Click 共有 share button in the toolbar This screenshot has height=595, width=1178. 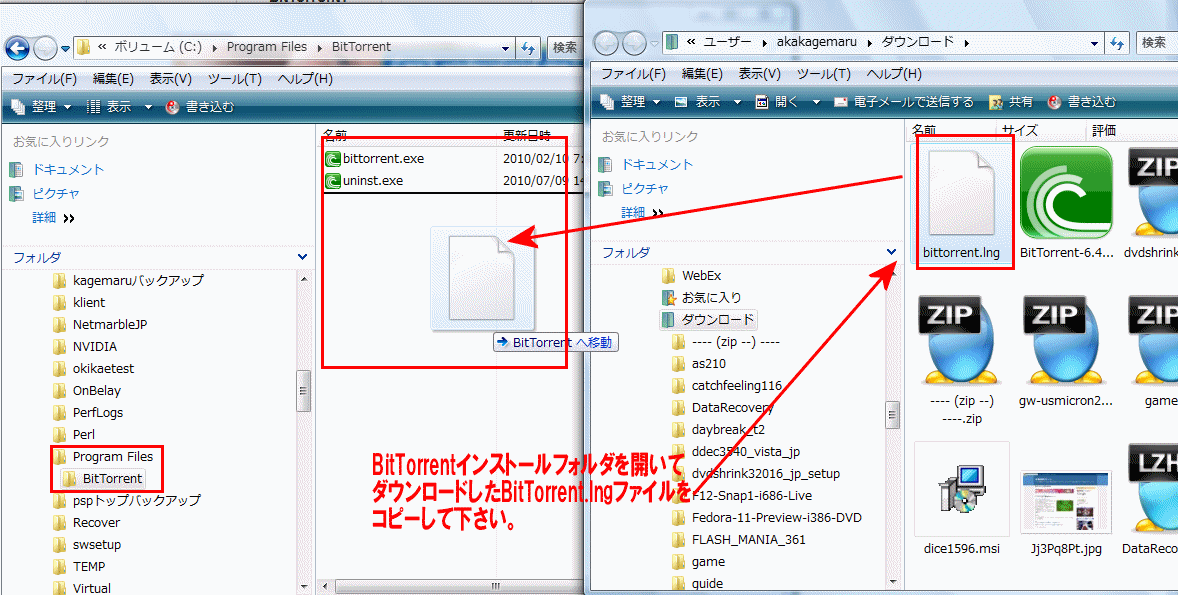tap(1011, 101)
